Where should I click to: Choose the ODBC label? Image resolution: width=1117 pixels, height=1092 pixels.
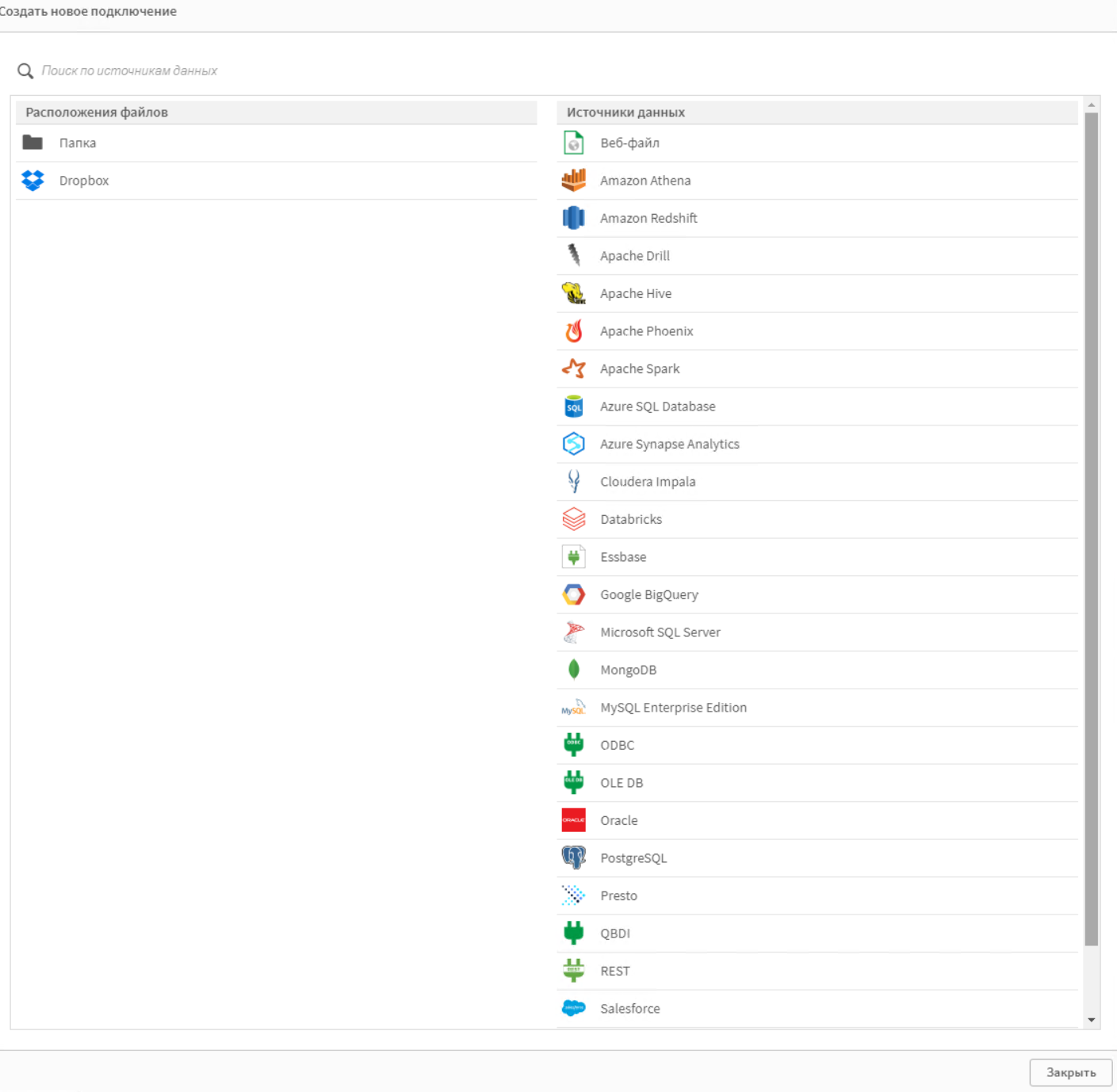tap(618, 745)
